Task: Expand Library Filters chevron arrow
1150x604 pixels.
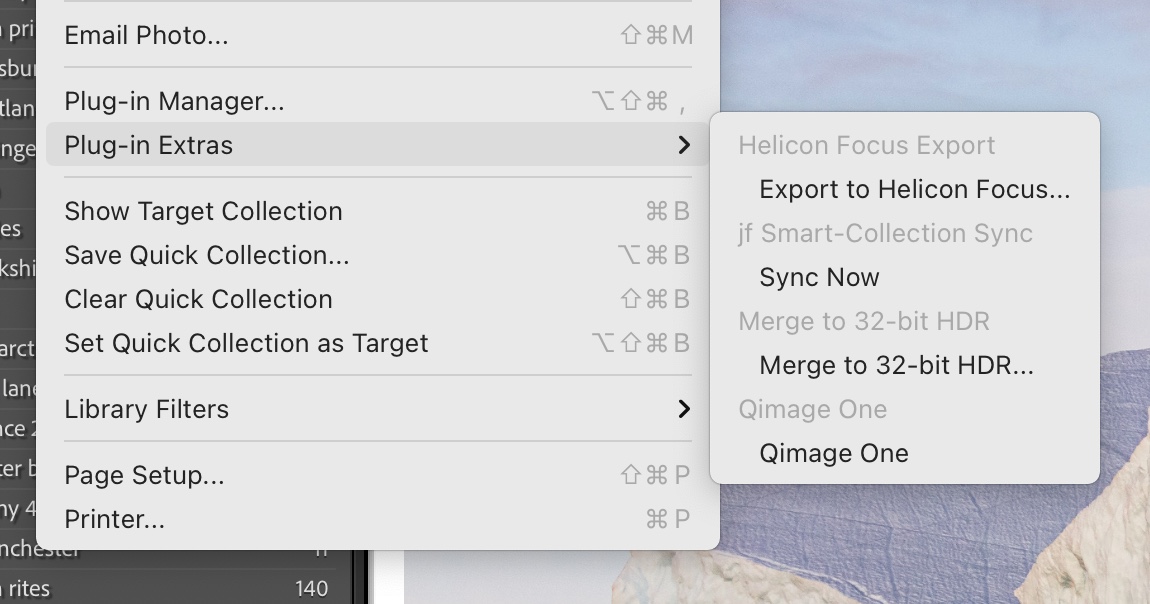Action: (x=684, y=409)
